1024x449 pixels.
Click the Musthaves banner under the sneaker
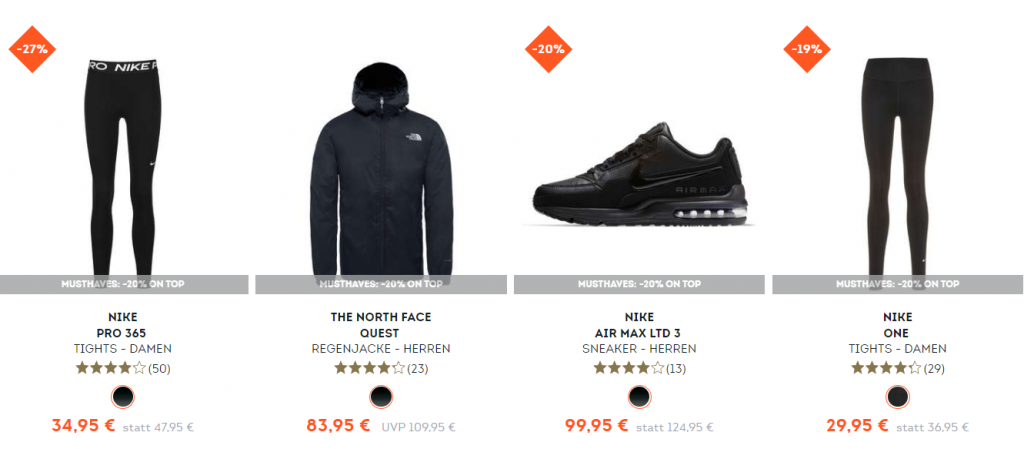pos(639,285)
